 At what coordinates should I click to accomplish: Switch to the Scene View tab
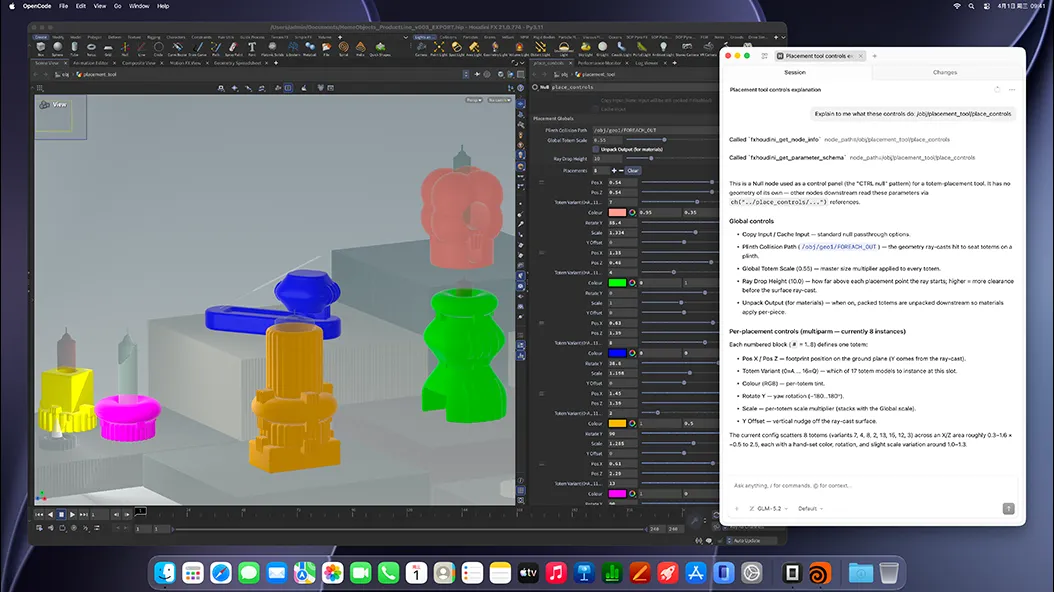pos(46,63)
